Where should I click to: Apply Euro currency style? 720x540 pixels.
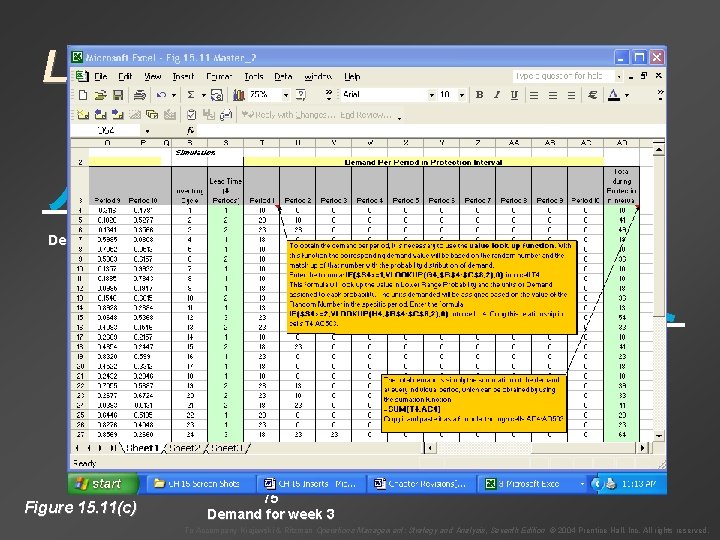592,95
